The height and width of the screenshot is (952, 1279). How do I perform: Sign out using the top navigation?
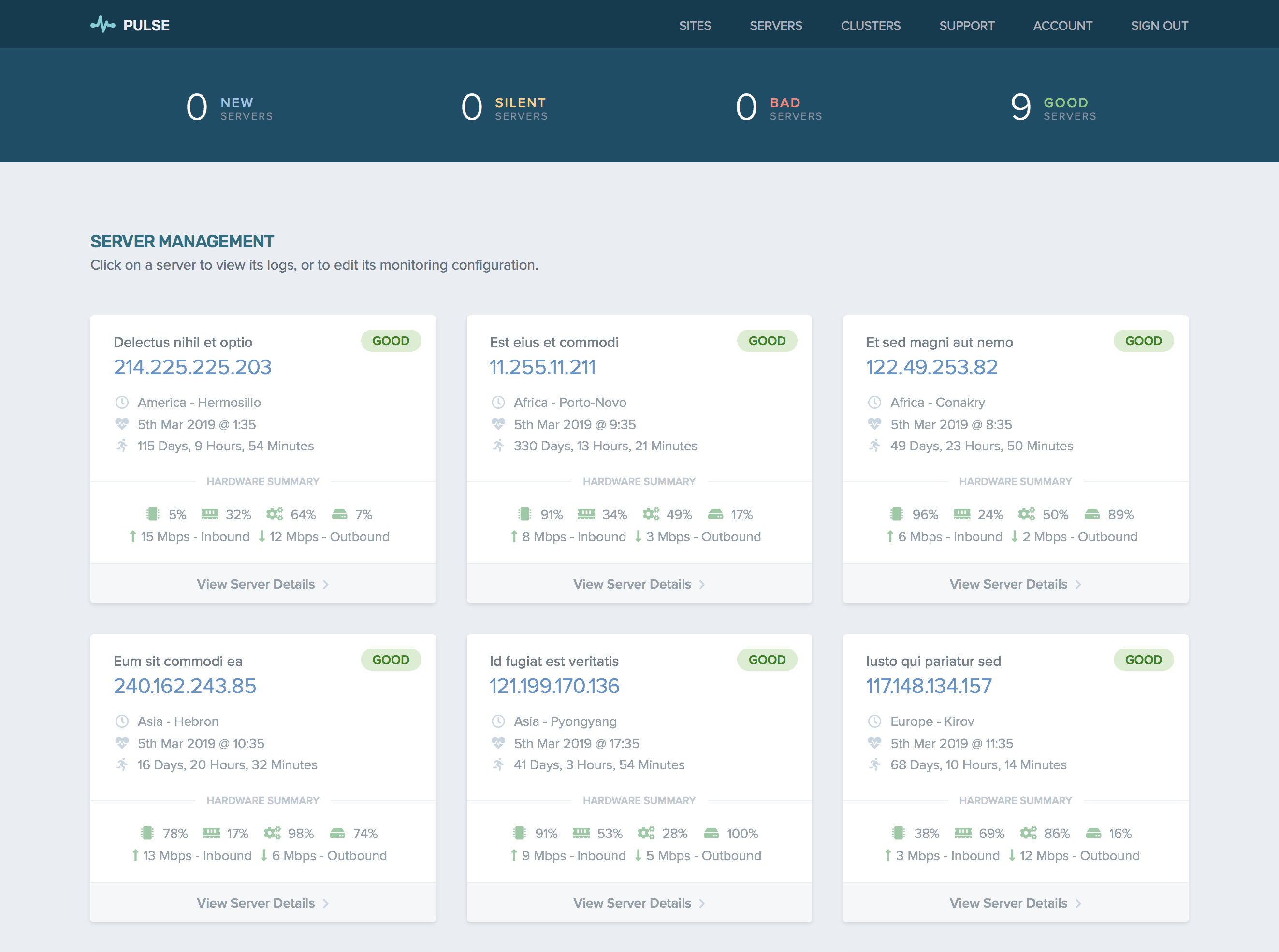click(x=1159, y=25)
